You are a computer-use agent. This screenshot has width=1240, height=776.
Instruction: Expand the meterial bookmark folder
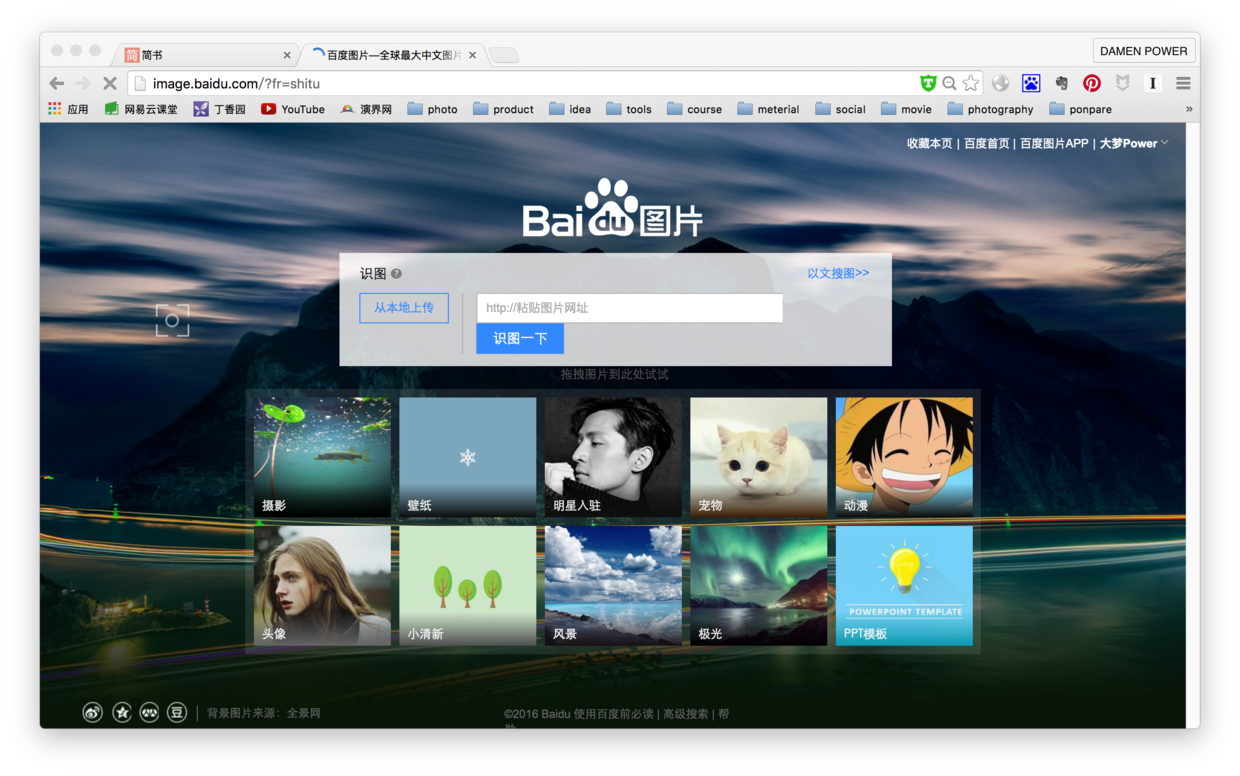tap(768, 109)
